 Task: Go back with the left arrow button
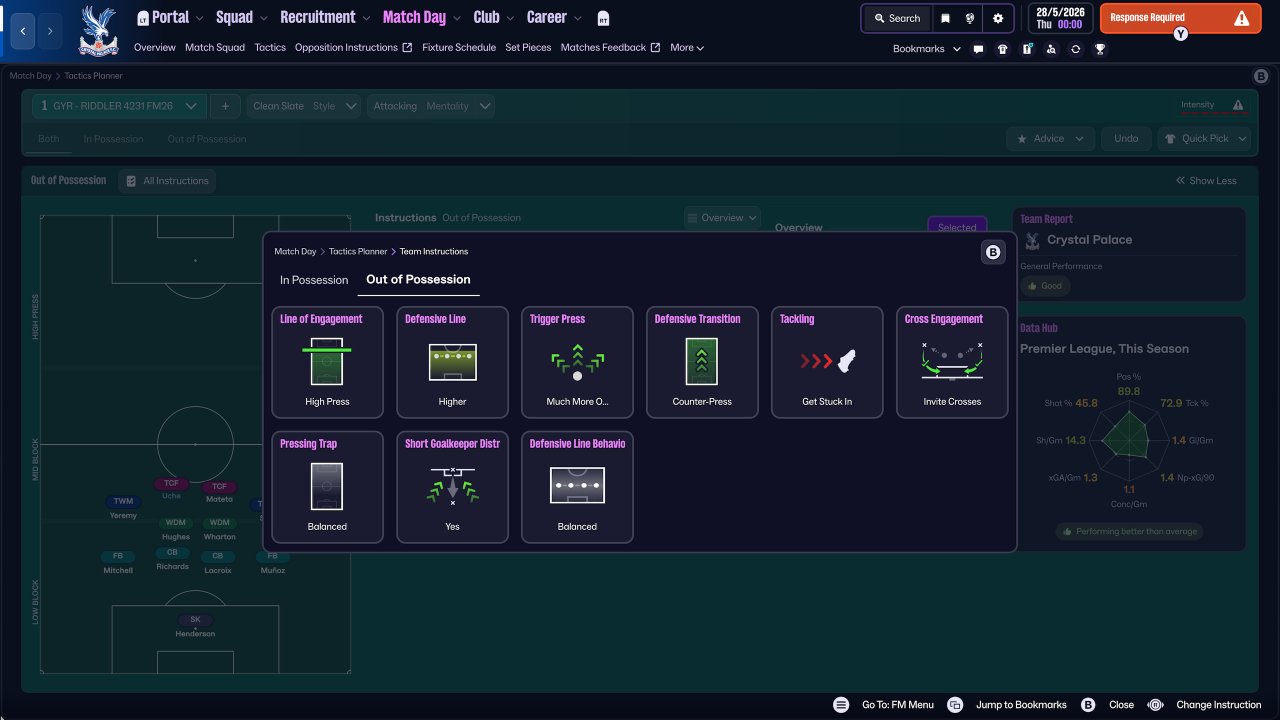[23, 31]
